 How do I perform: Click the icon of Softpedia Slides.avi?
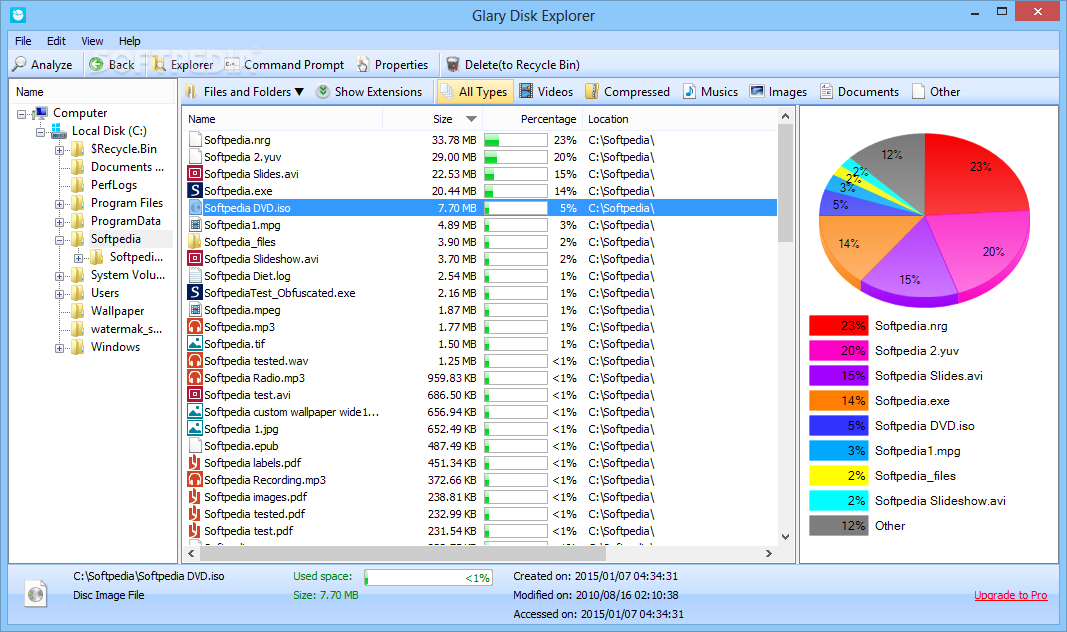click(195, 173)
